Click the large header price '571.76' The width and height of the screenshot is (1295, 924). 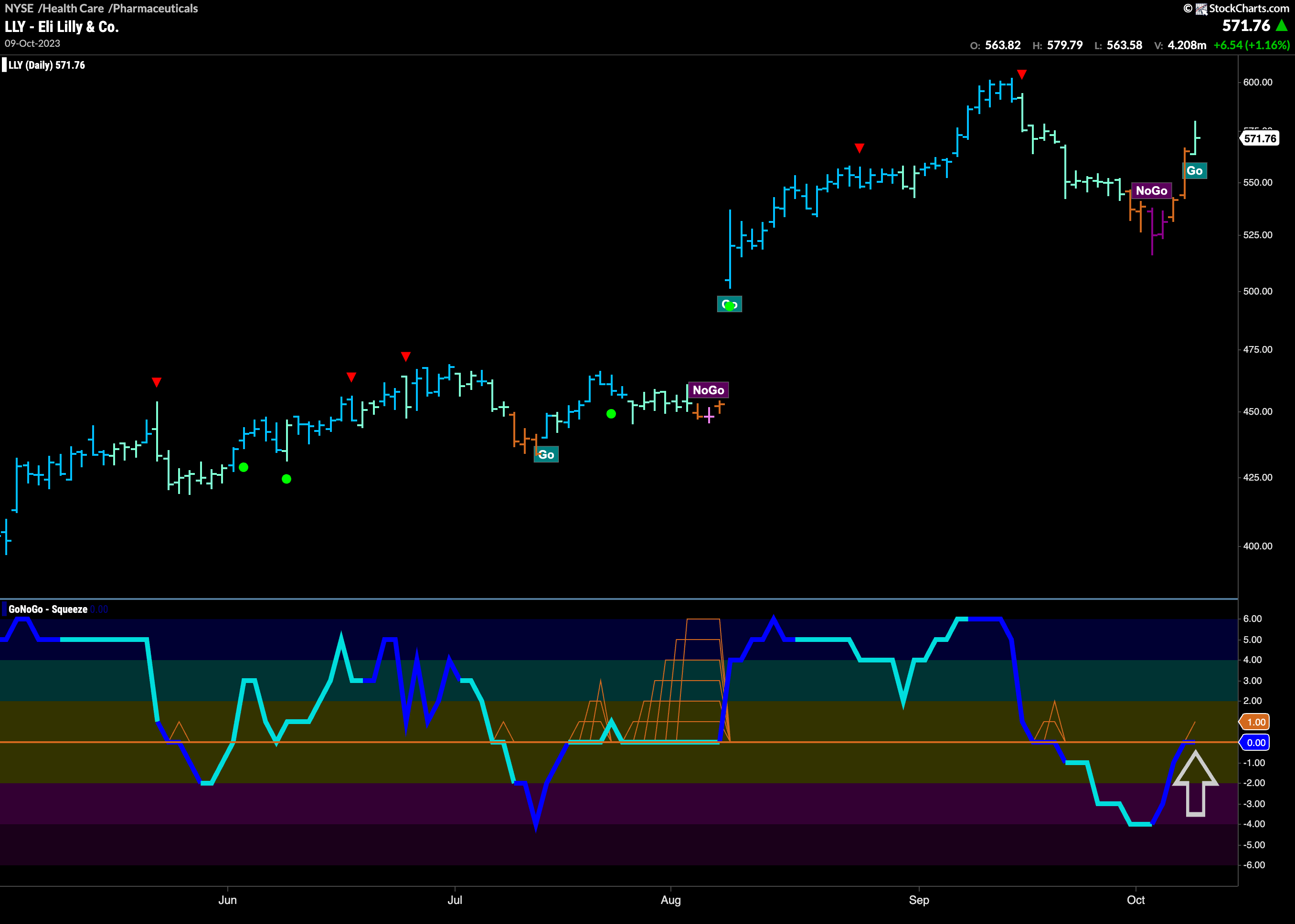pyautogui.click(x=1246, y=26)
